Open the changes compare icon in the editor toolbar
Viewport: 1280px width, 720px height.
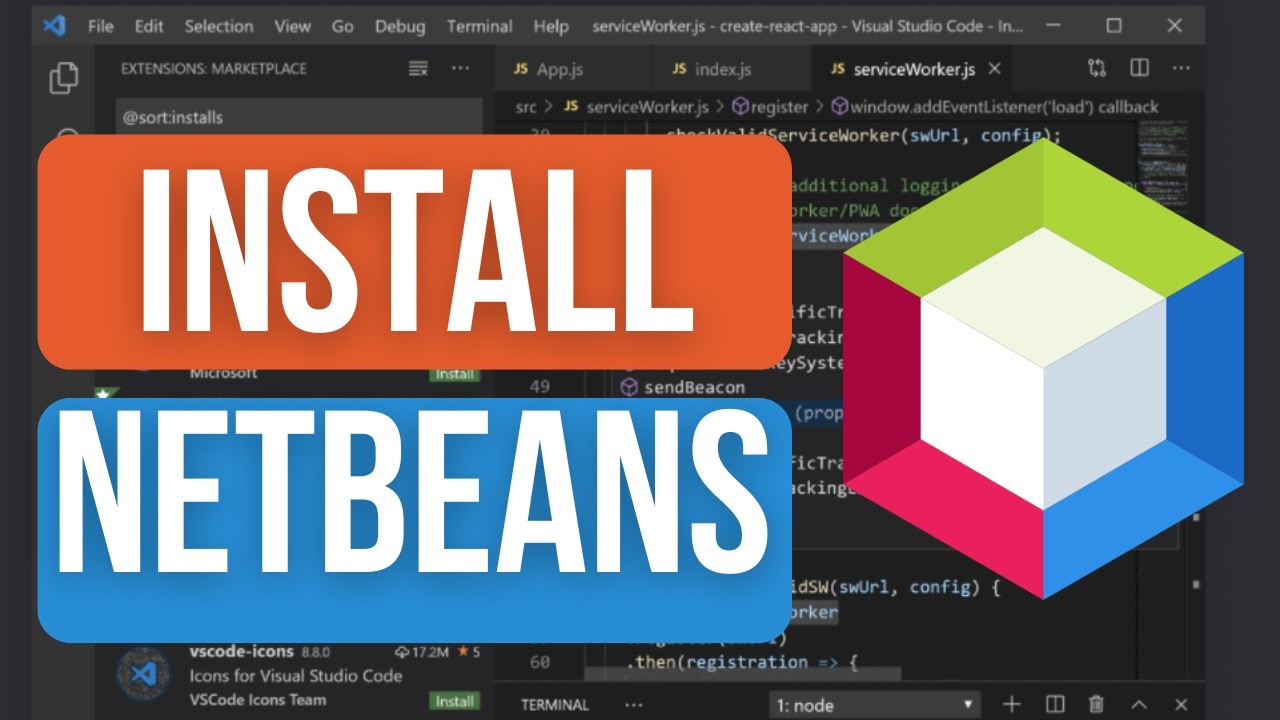[1097, 68]
